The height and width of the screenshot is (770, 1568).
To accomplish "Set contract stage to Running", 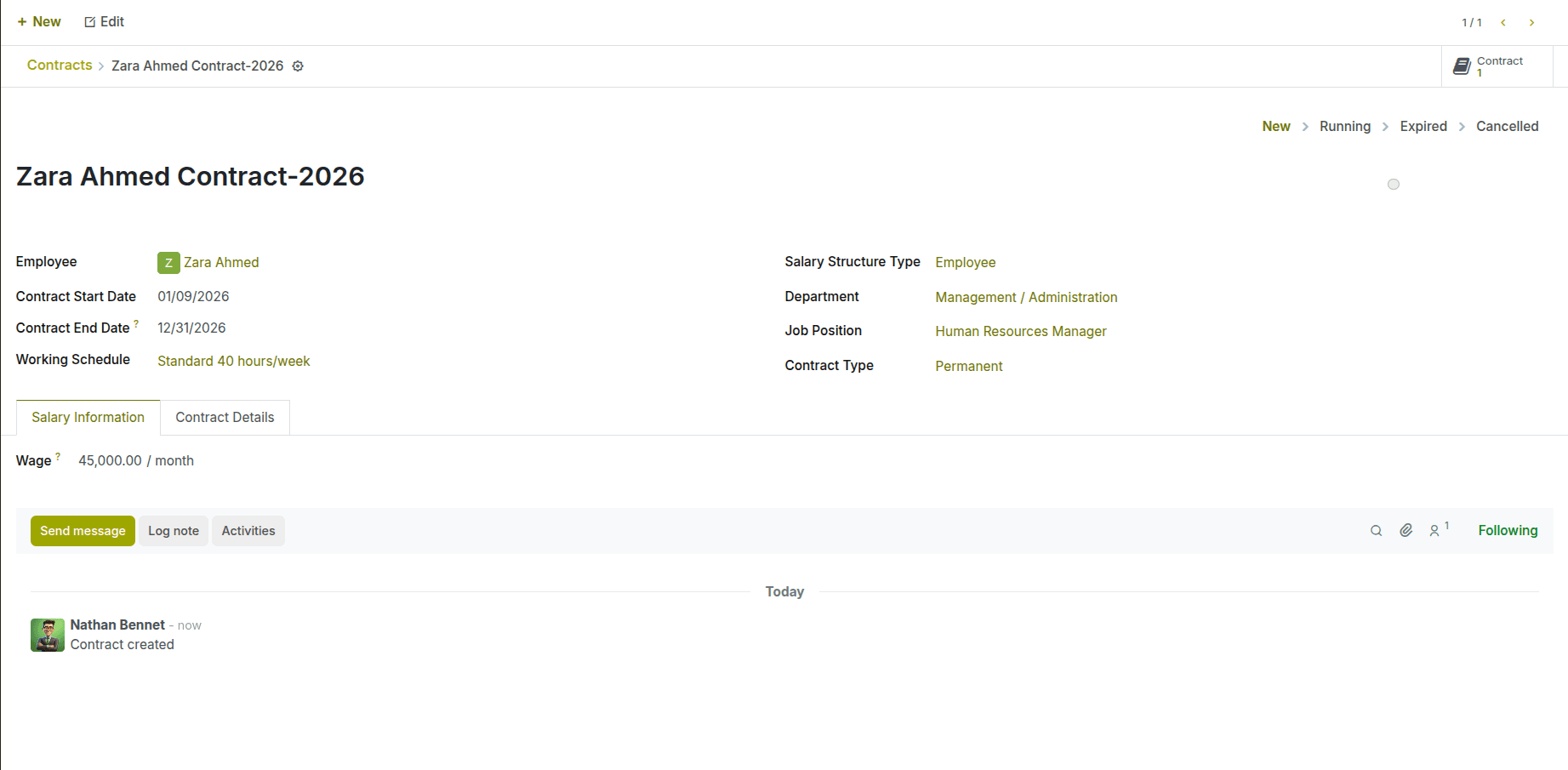I will coord(1344,126).
